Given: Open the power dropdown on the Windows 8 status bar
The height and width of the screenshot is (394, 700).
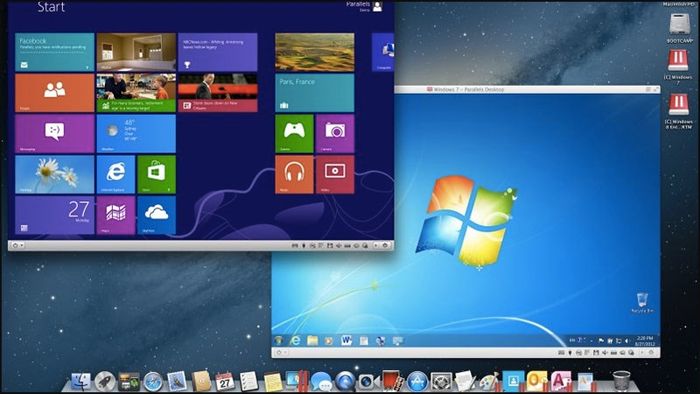Looking at the screenshot, I should pyautogui.click(x=17, y=245).
